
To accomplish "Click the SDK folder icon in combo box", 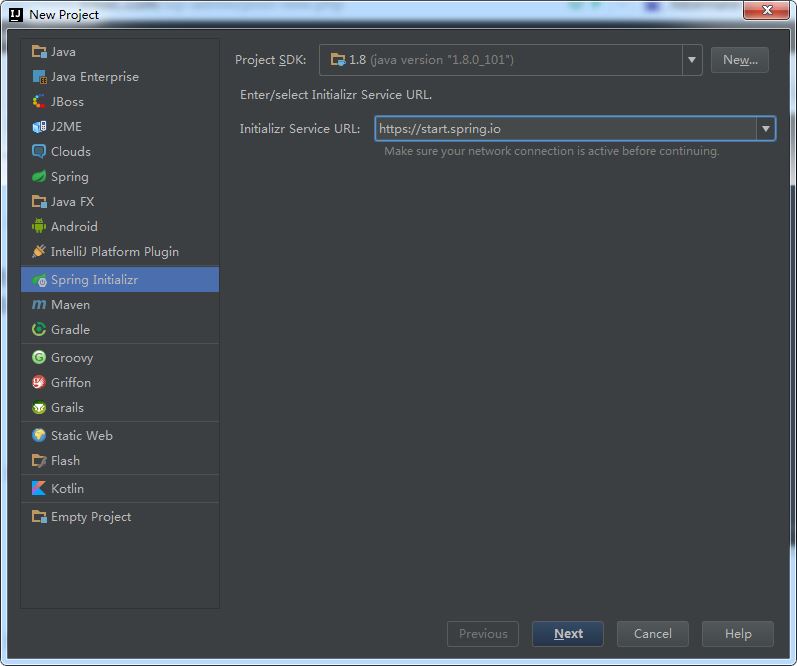I will click(x=338, y=59).
